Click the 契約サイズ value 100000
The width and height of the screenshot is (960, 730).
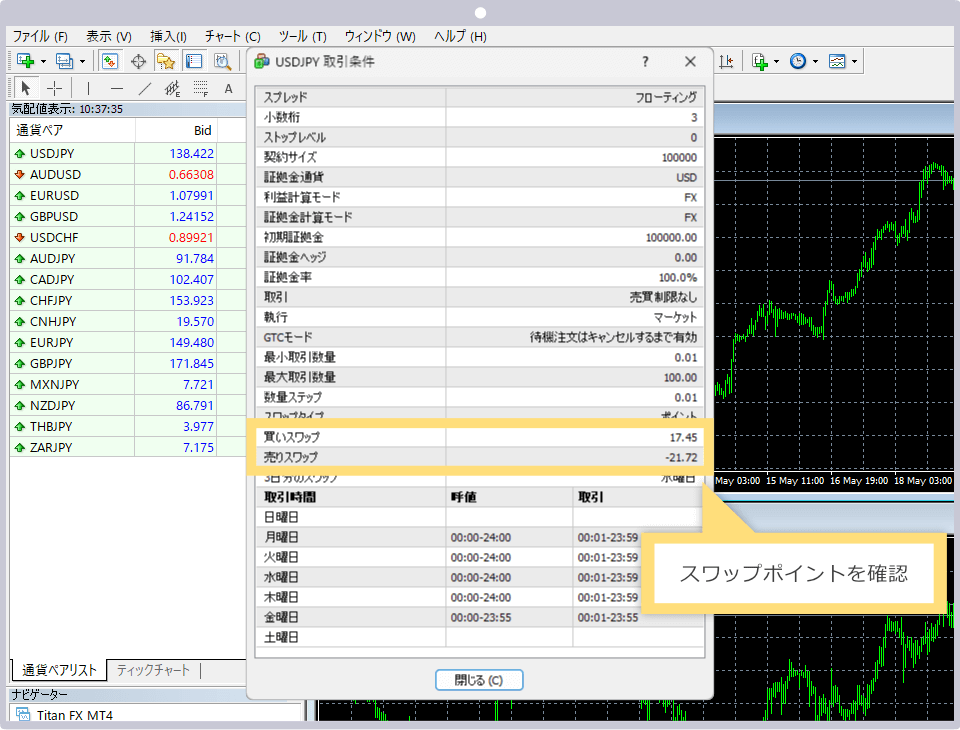679,157
